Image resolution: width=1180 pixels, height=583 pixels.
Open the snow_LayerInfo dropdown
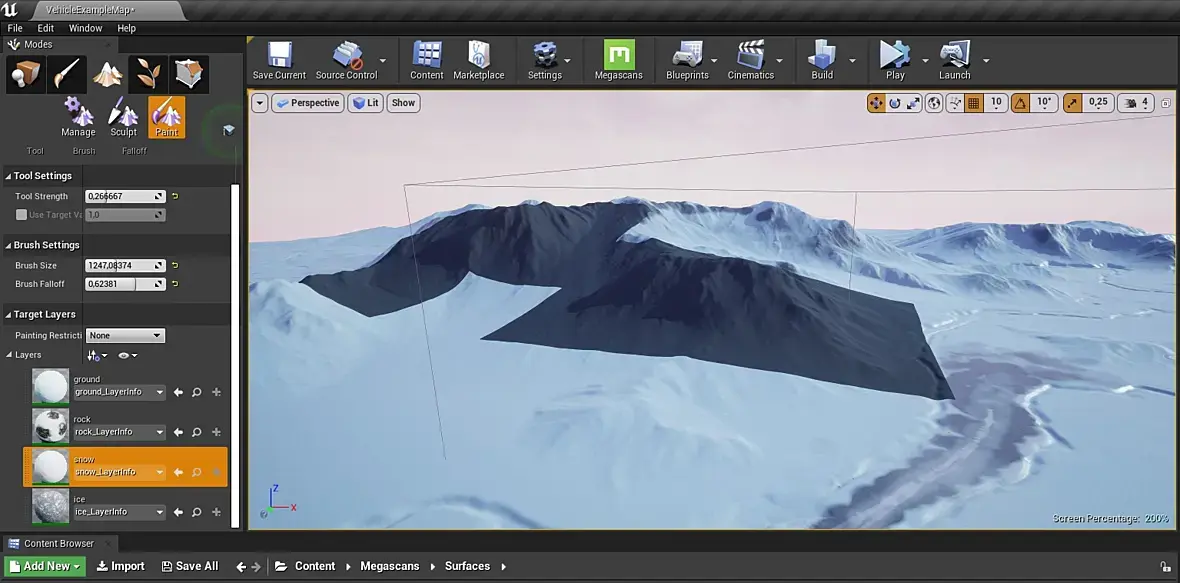pyautogui.click(x=119, y=472)
